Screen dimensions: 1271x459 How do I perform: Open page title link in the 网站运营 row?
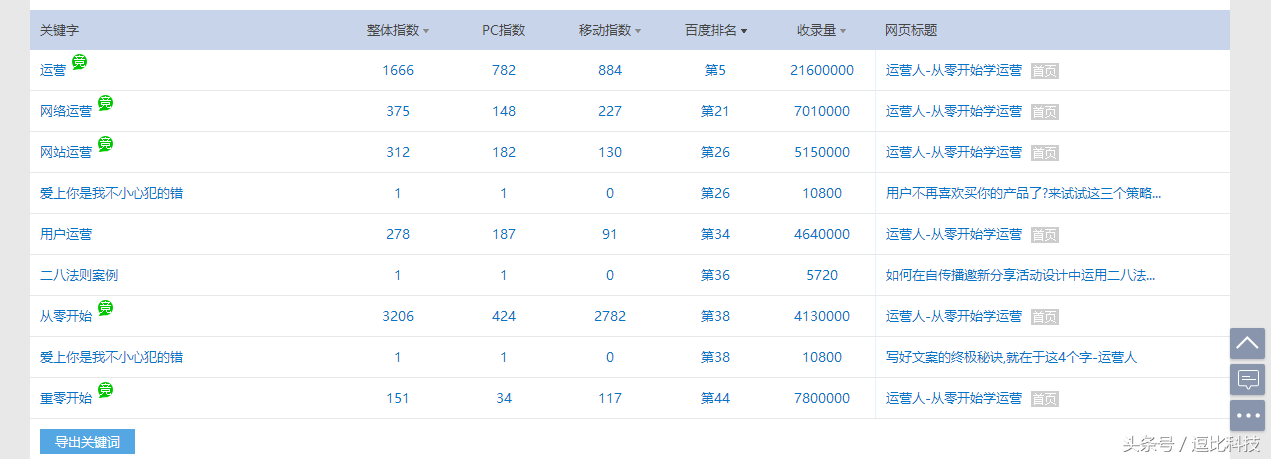point(954,153)
